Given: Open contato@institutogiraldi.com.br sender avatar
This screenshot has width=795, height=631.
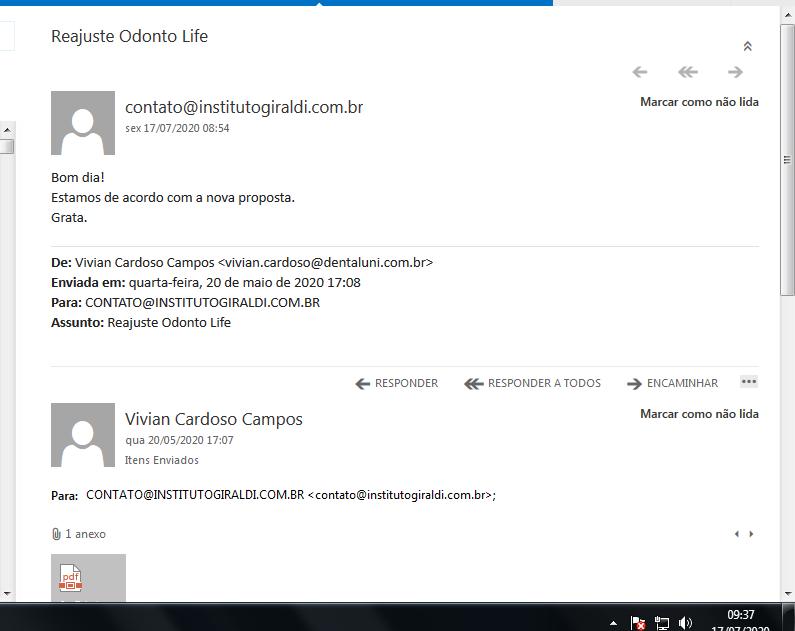Looking at the screenshot, I should pyautogui.click(x=83, y=123).
